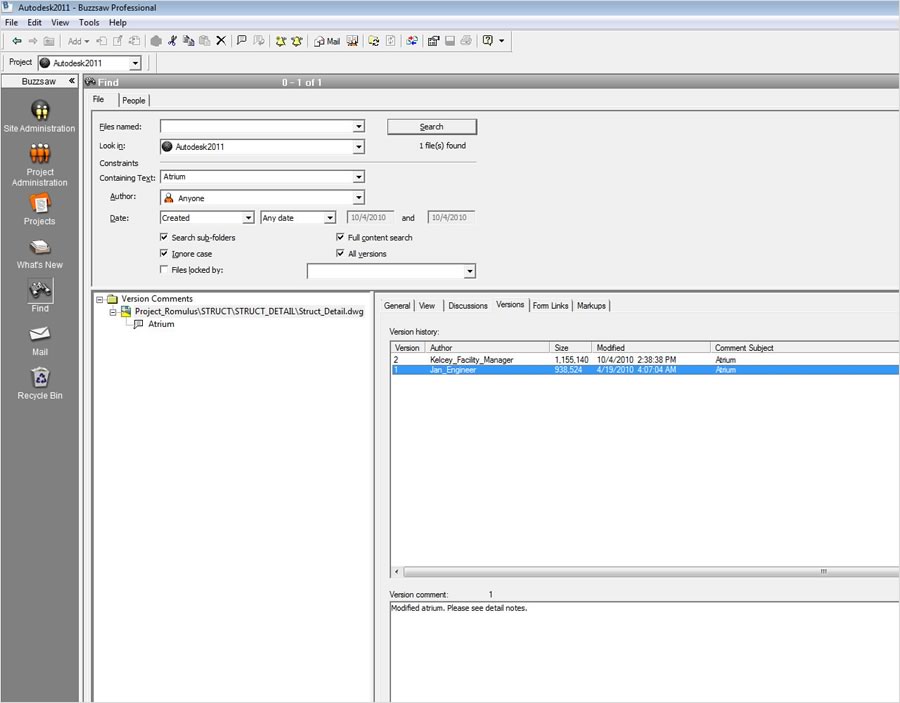Toggle the Full content search checkbox
The width and height of the screenshot is (900, 703).
pos(340,237)
